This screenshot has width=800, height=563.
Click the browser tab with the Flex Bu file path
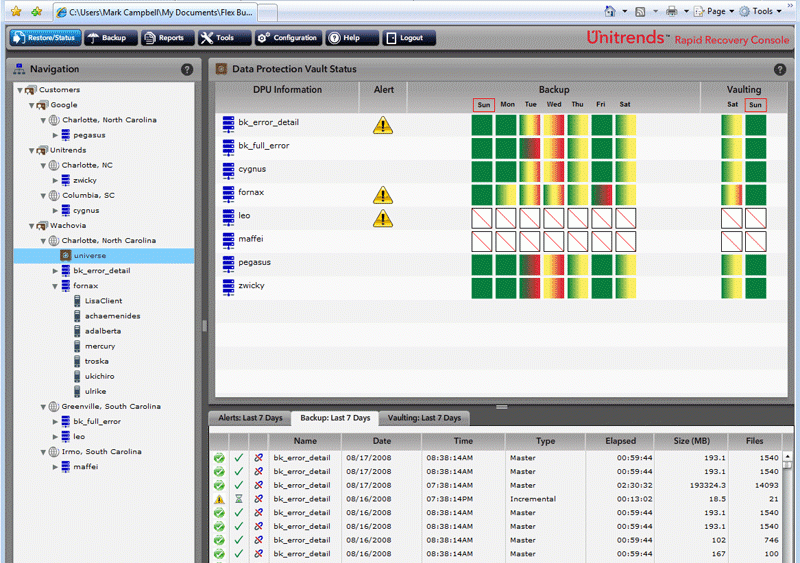(x=156, y=12)
